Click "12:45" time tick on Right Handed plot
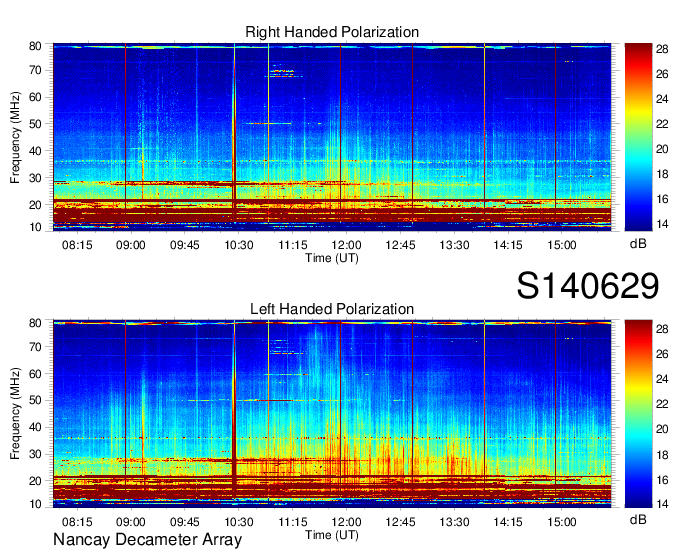The image size is (680, 552). pyautogui.click(x=400, y=245)
